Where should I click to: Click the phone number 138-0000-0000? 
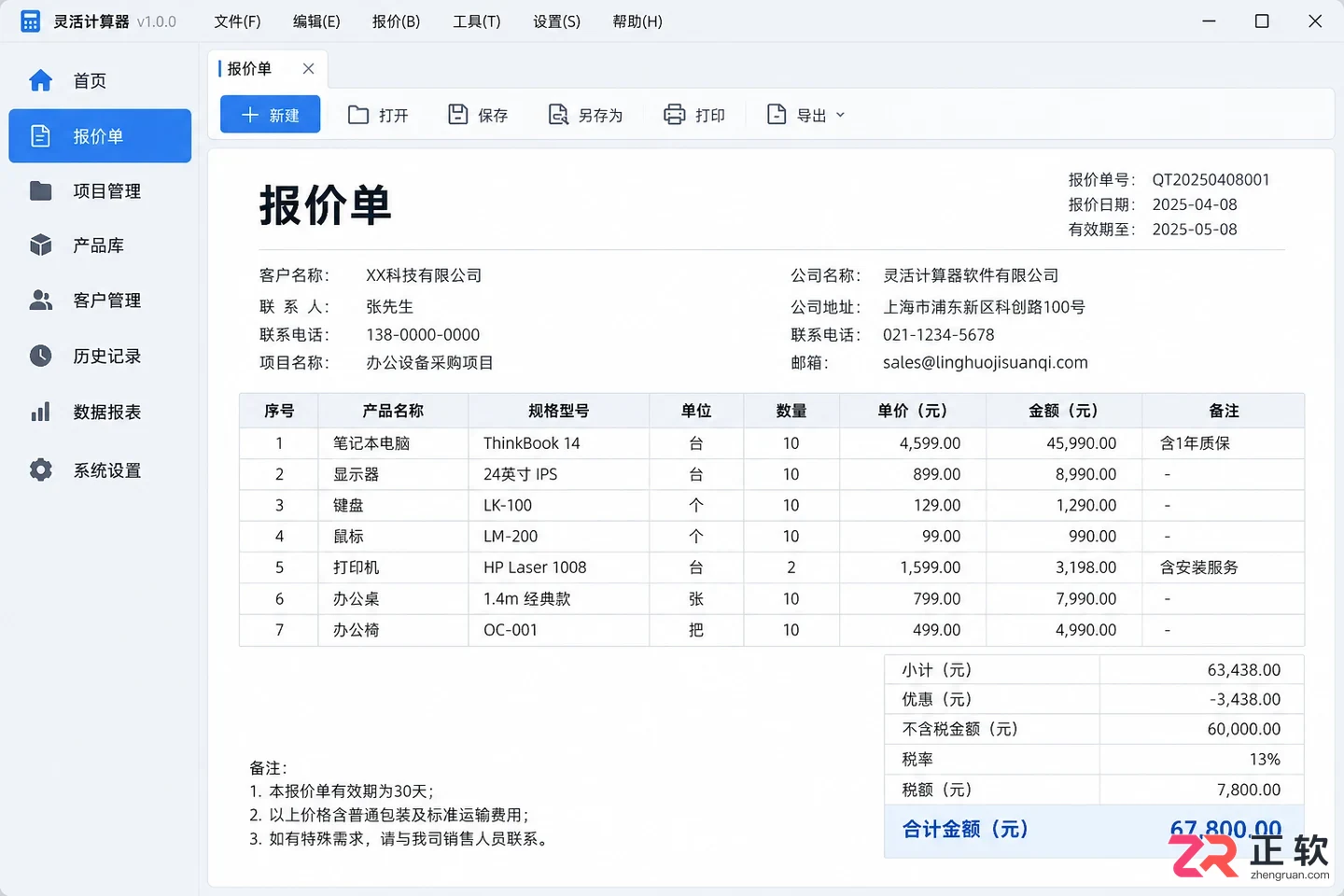423,335
